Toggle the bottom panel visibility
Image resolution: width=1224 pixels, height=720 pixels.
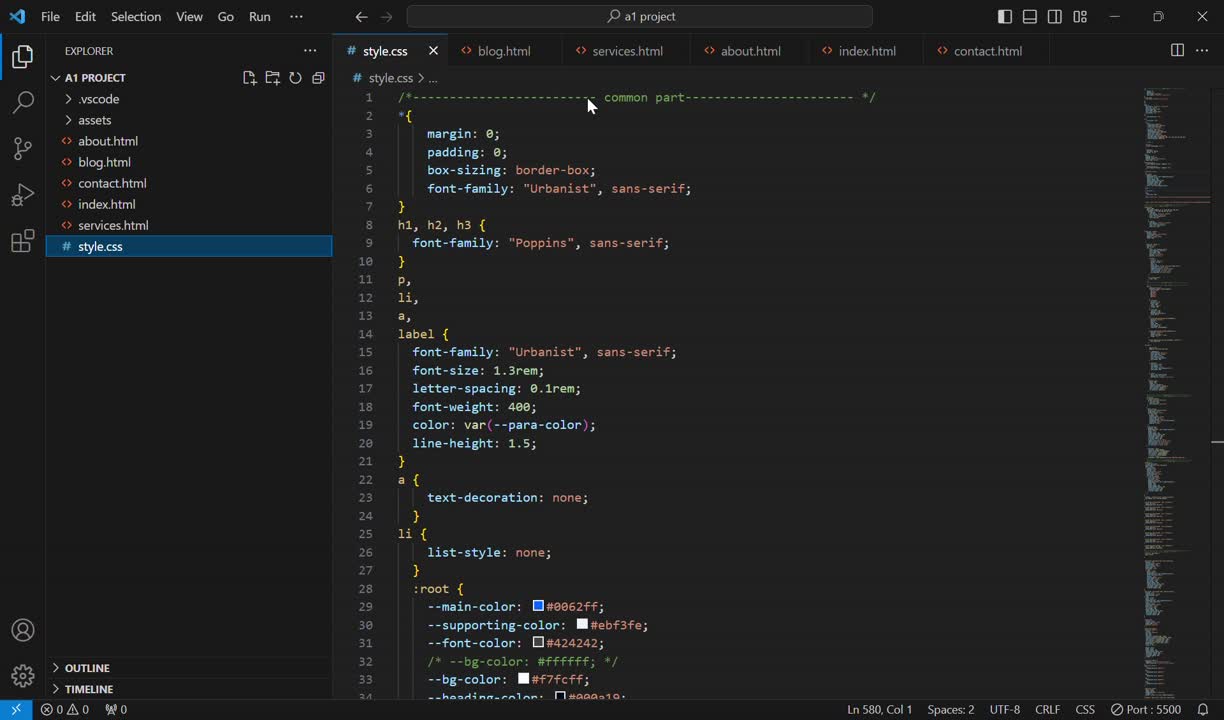tap(1030, 17)
